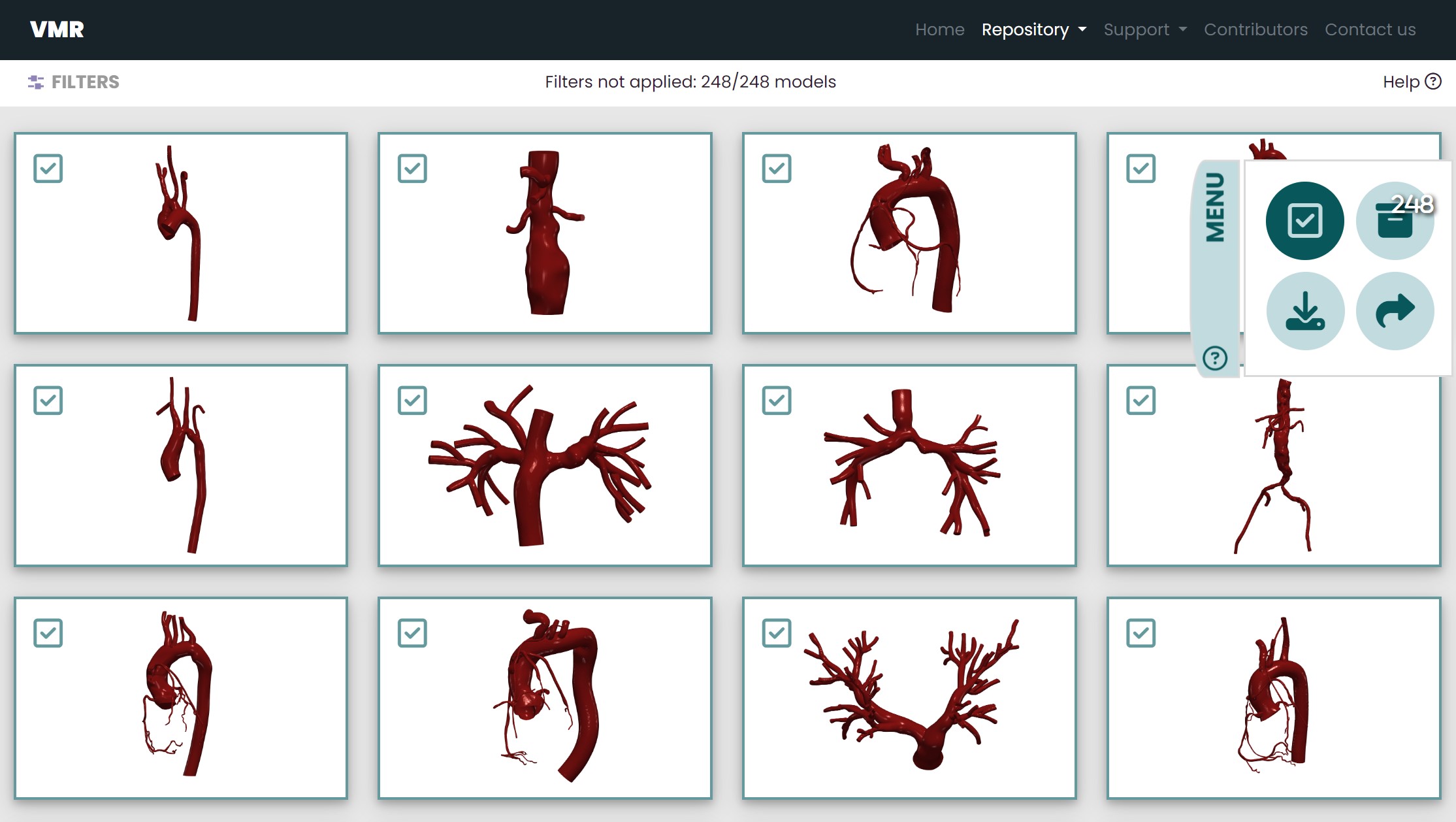
Task: Open the first-row aortic arch with coronaries thumbnail
Action: (909, 233)
